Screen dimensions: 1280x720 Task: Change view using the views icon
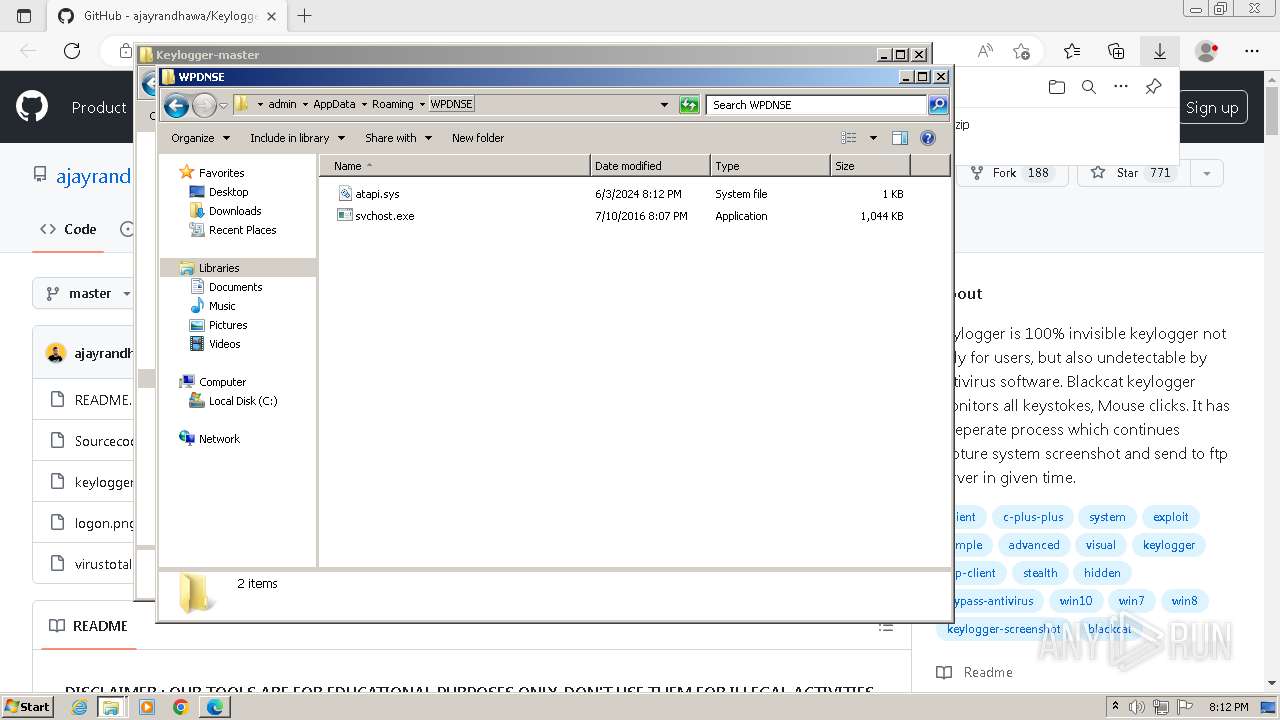[849, 138]
